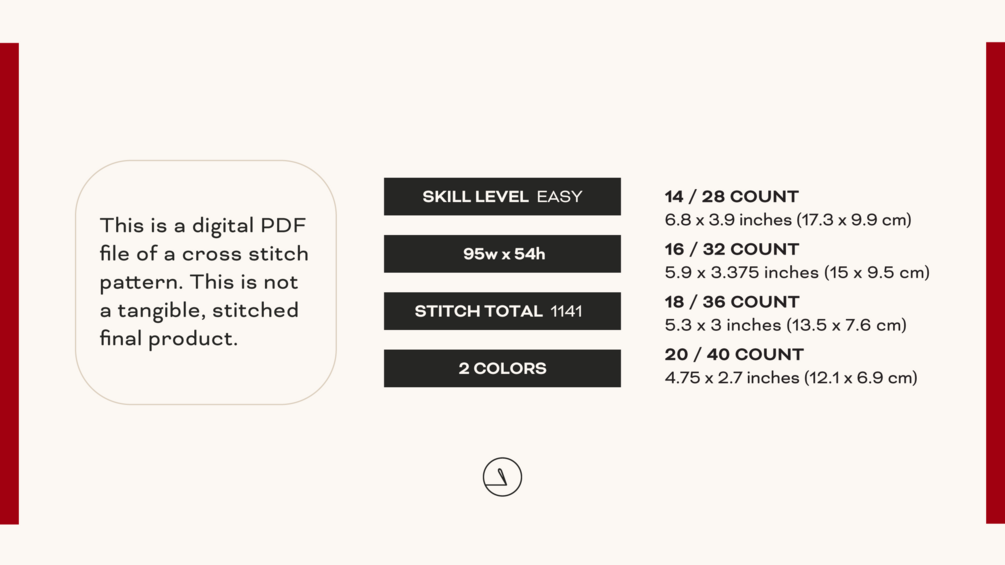Select the 5.3 x 3 inches size text

(x=785, y=325)
